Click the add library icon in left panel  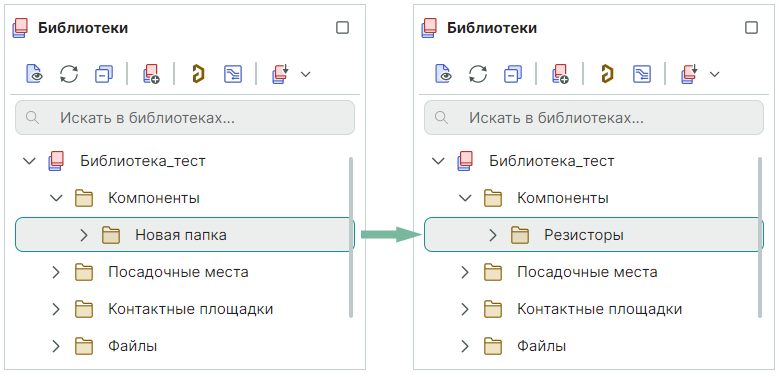coord(151,74)
